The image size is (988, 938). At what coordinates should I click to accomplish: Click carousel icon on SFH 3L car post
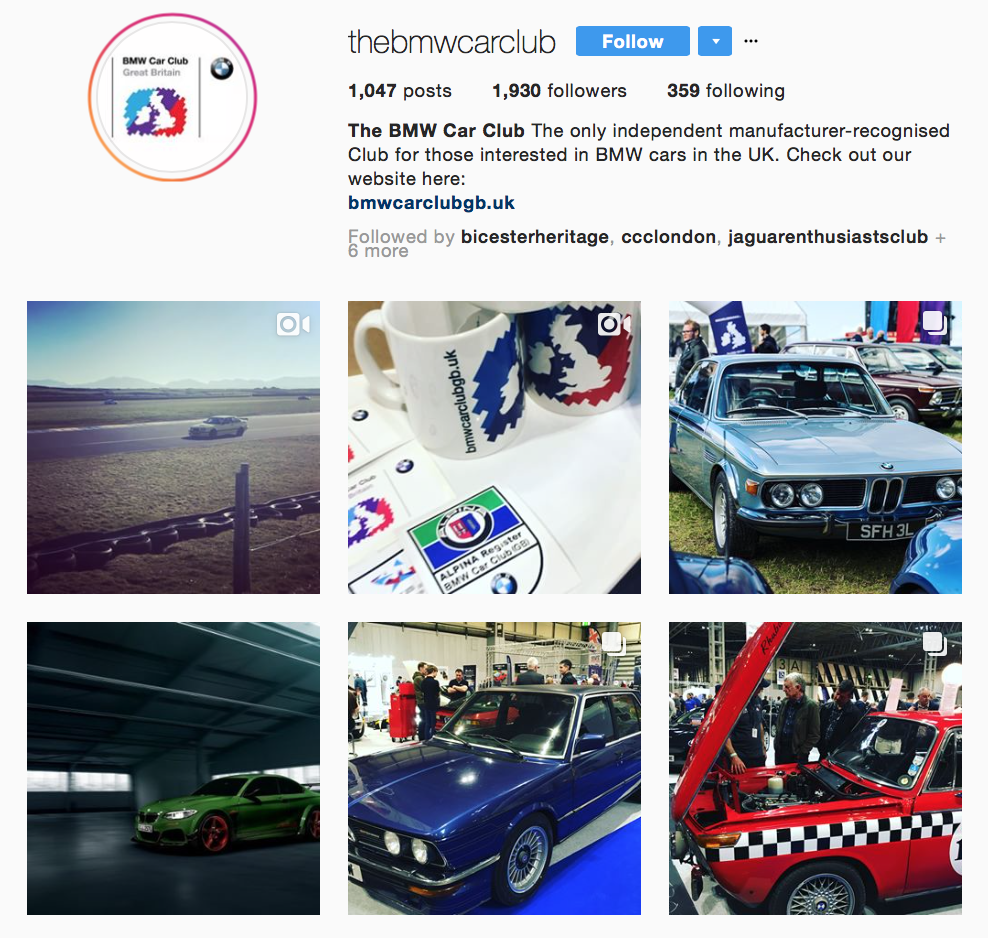[934, 323]
